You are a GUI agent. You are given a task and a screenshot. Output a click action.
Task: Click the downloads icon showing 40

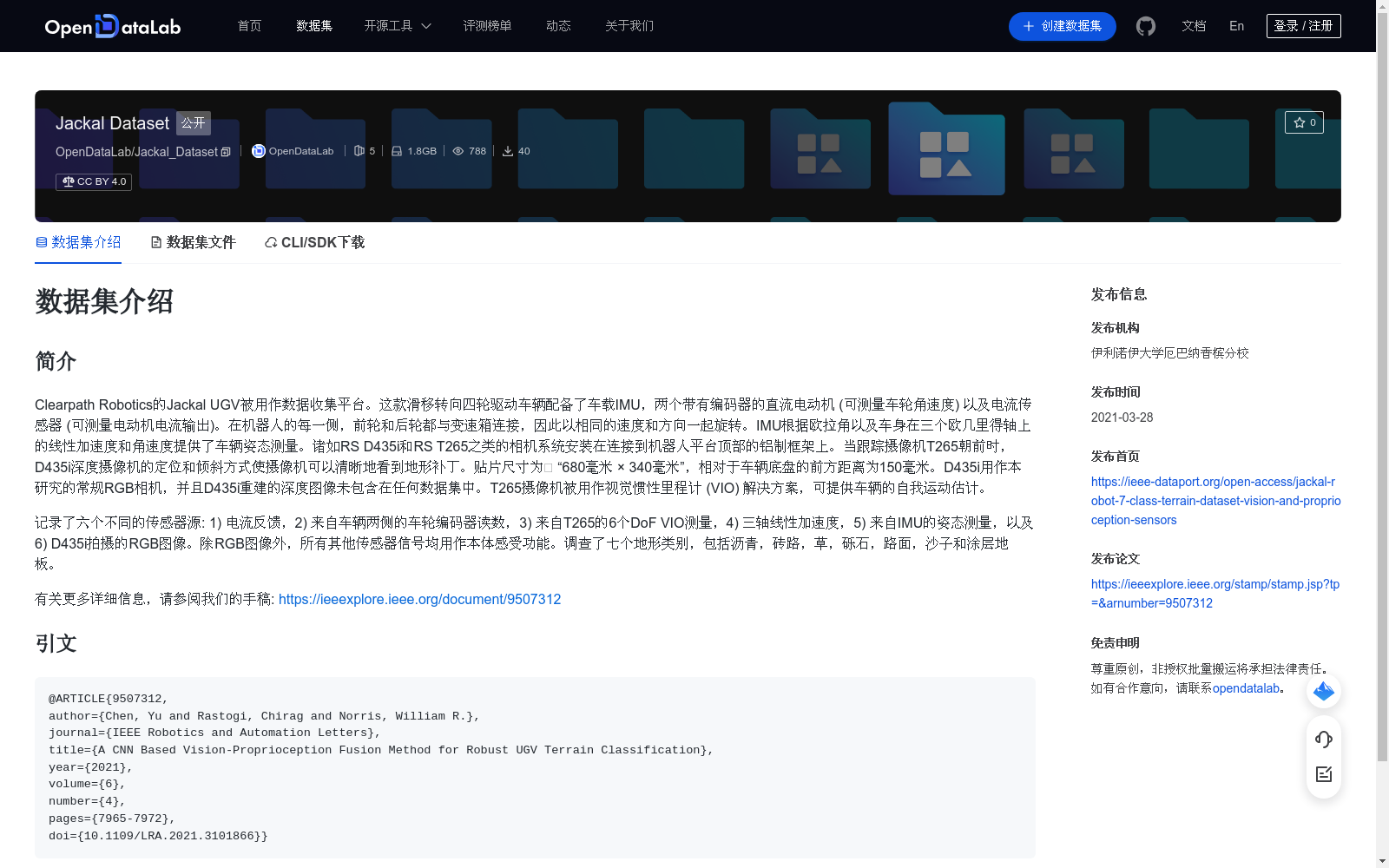click(508, 151)
